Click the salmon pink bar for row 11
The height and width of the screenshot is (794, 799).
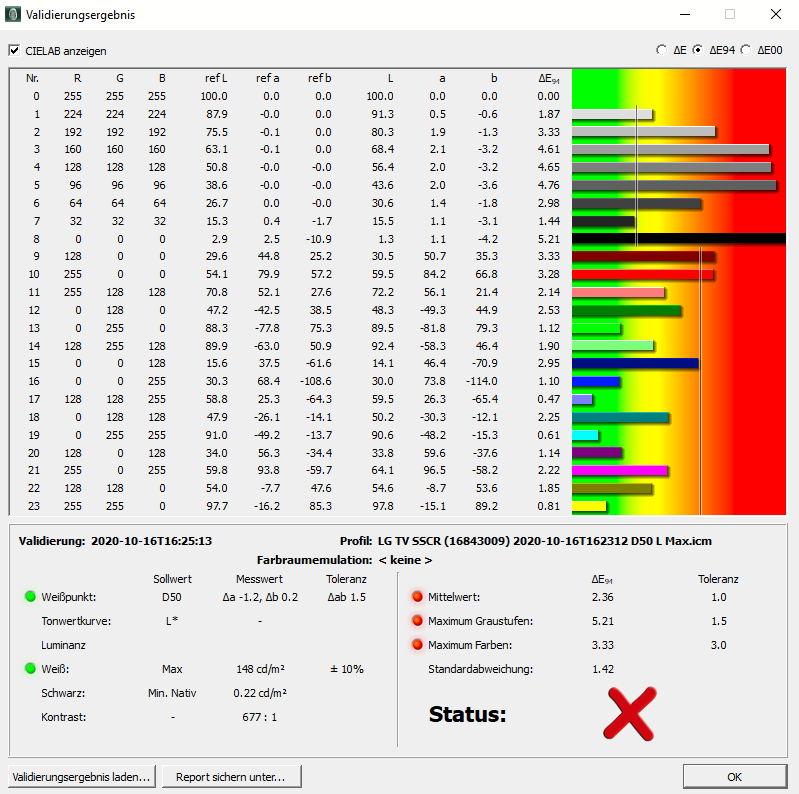point(618,293)
